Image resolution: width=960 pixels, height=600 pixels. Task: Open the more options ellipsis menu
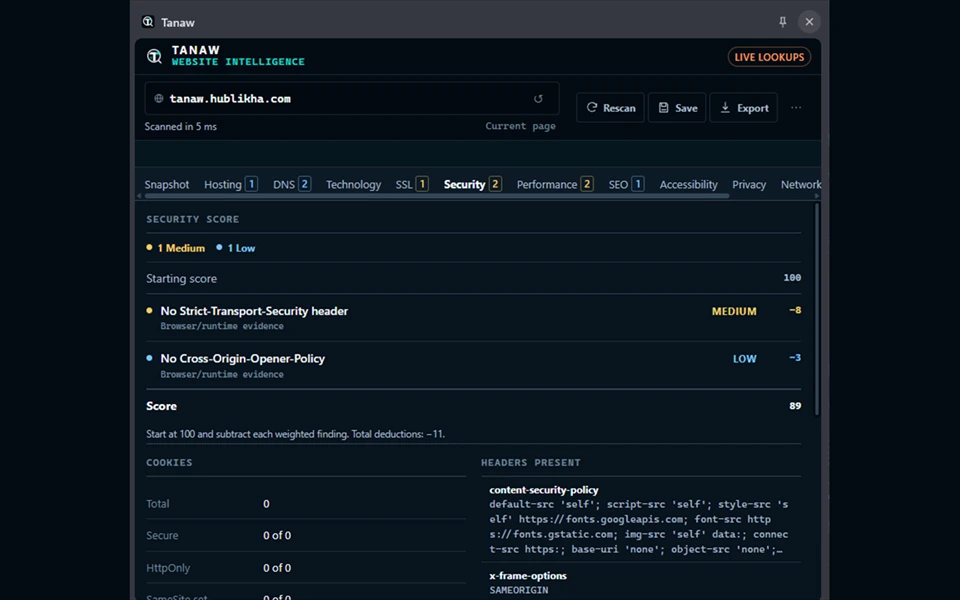[x=796, y=108]
